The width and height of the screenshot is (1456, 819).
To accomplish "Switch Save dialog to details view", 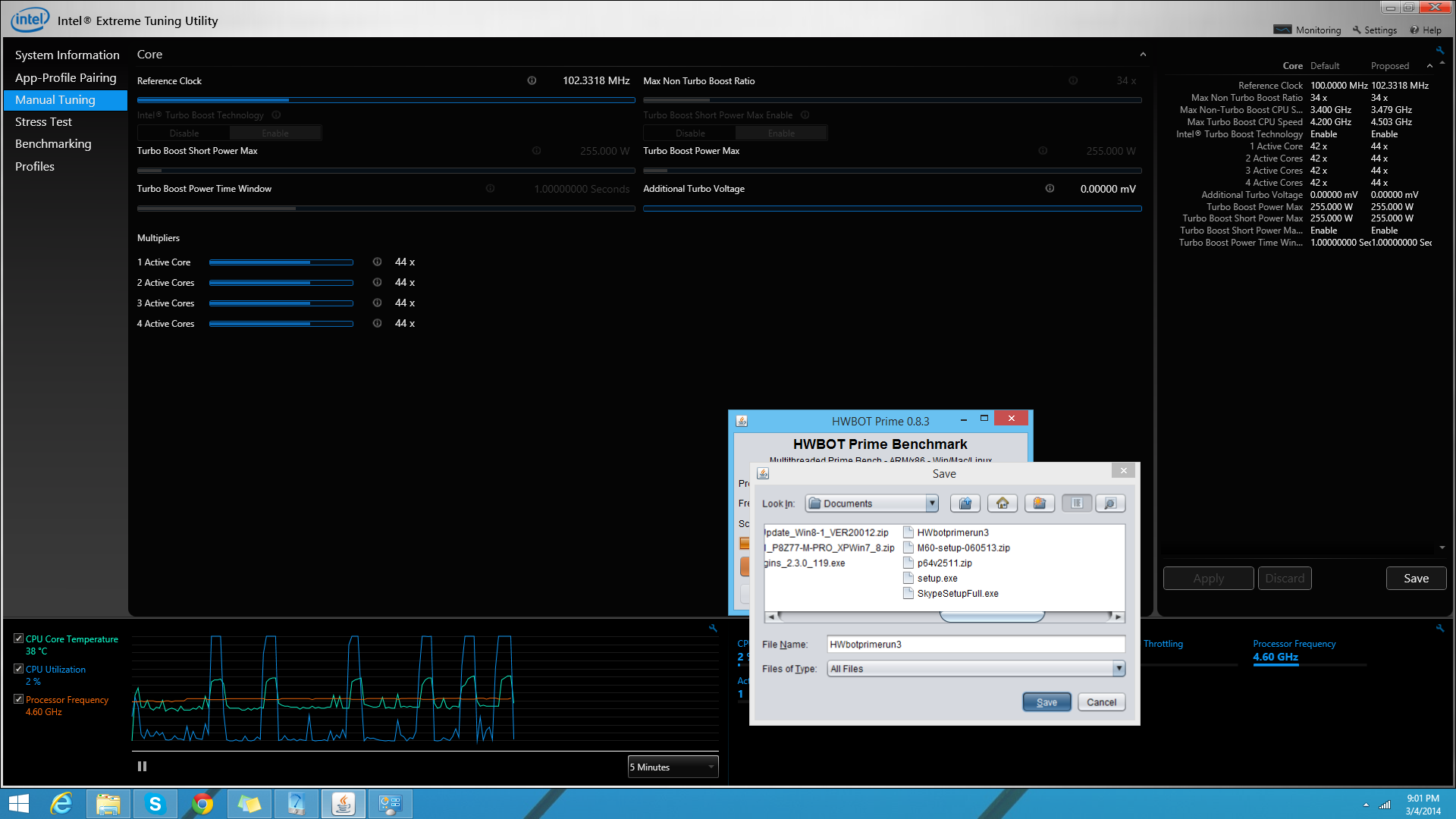I will coord(1110,504).
